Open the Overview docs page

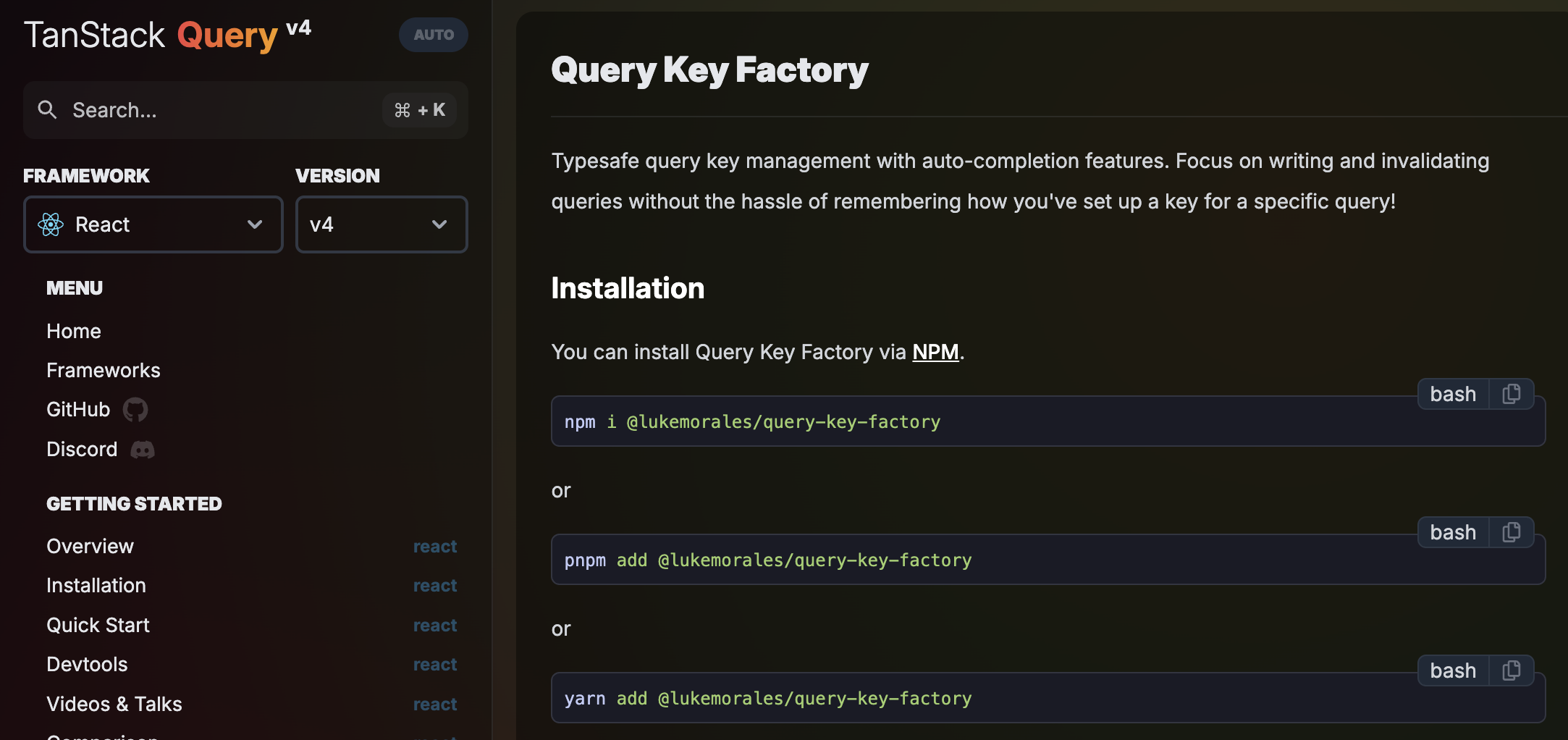[x=90, y=546]
